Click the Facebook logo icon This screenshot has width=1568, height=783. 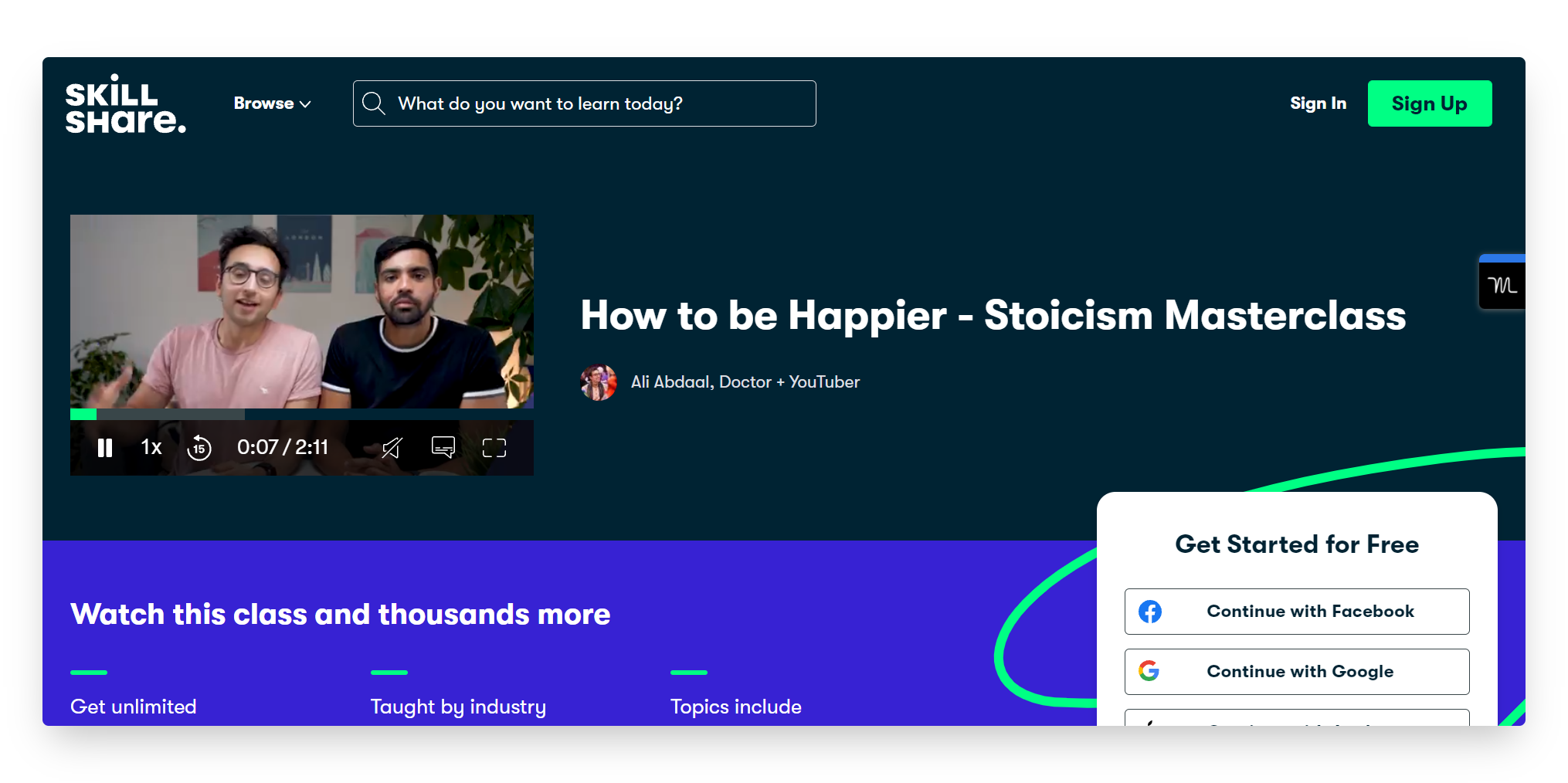click(1150, 612)
